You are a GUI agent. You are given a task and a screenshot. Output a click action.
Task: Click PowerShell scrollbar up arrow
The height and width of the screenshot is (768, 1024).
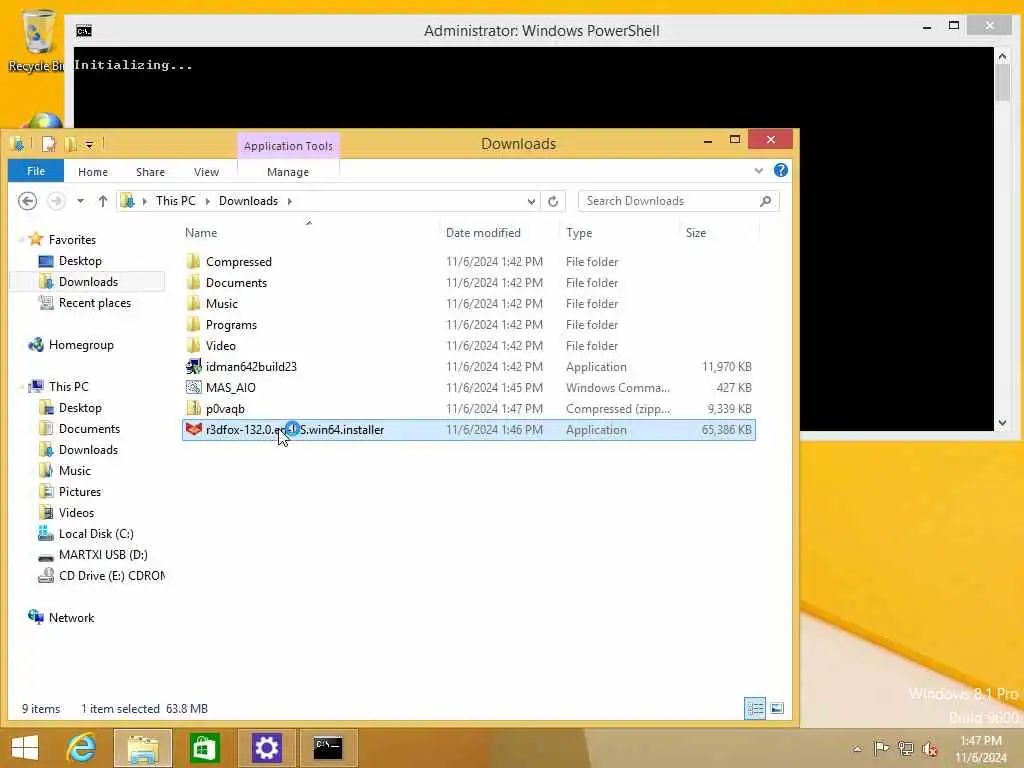pos(1002,57)
